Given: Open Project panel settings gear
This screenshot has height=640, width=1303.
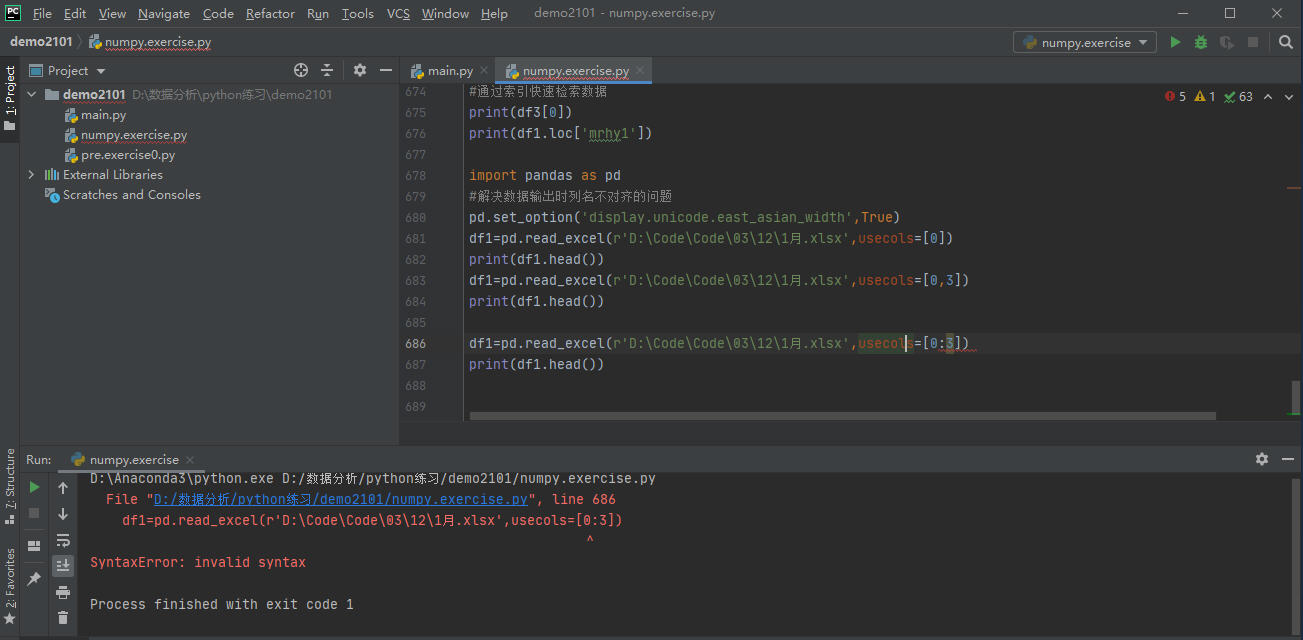Looking at the screenshot, I should [x=360, y=70].
